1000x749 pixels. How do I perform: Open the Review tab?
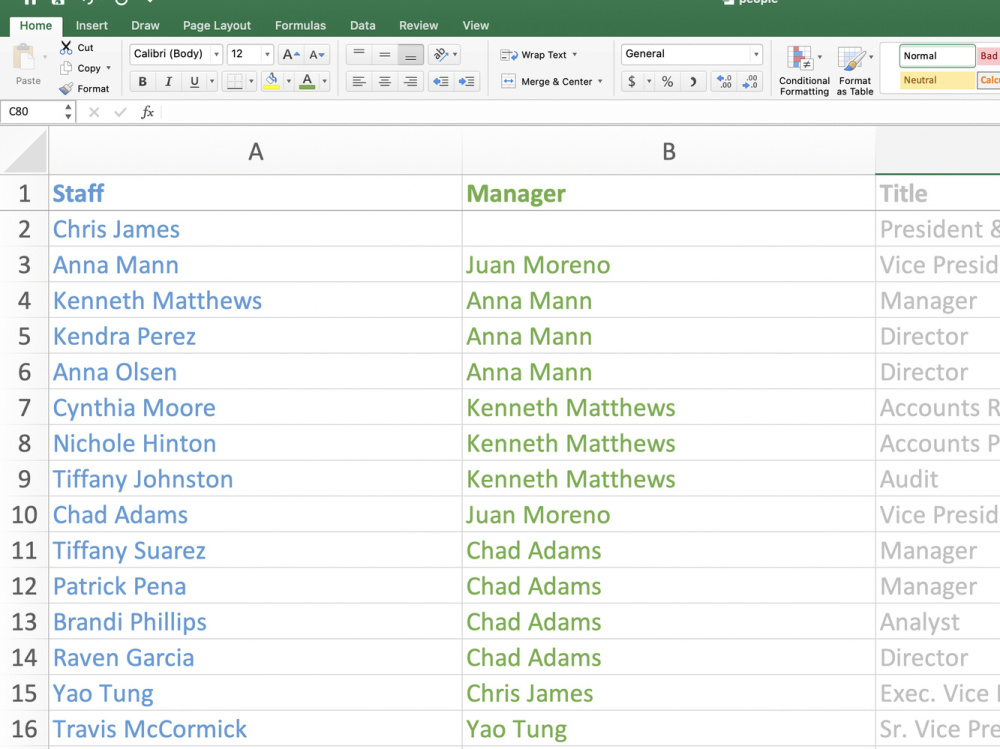[418, 25]
